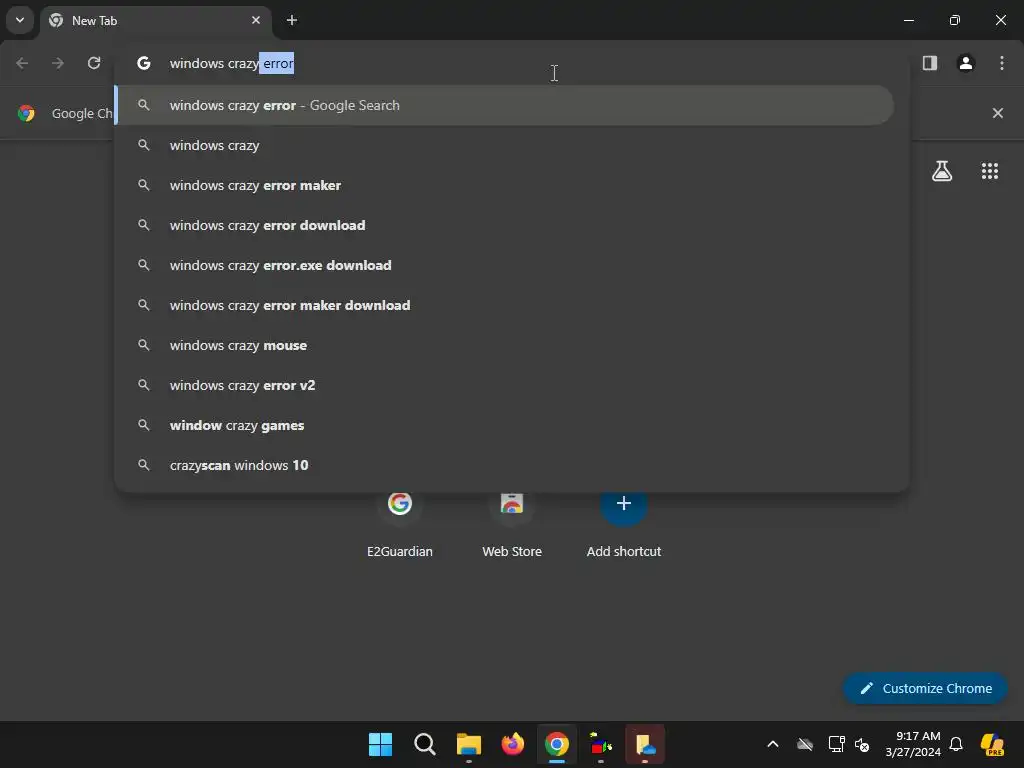Open the notifications bell
The width and height of the screenshot is (1024, 768).
(956, 744)
